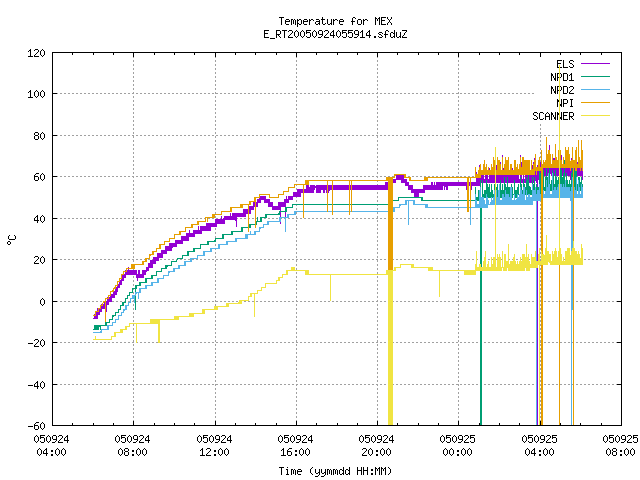Click the NPD1 legend label

point(562,77)
